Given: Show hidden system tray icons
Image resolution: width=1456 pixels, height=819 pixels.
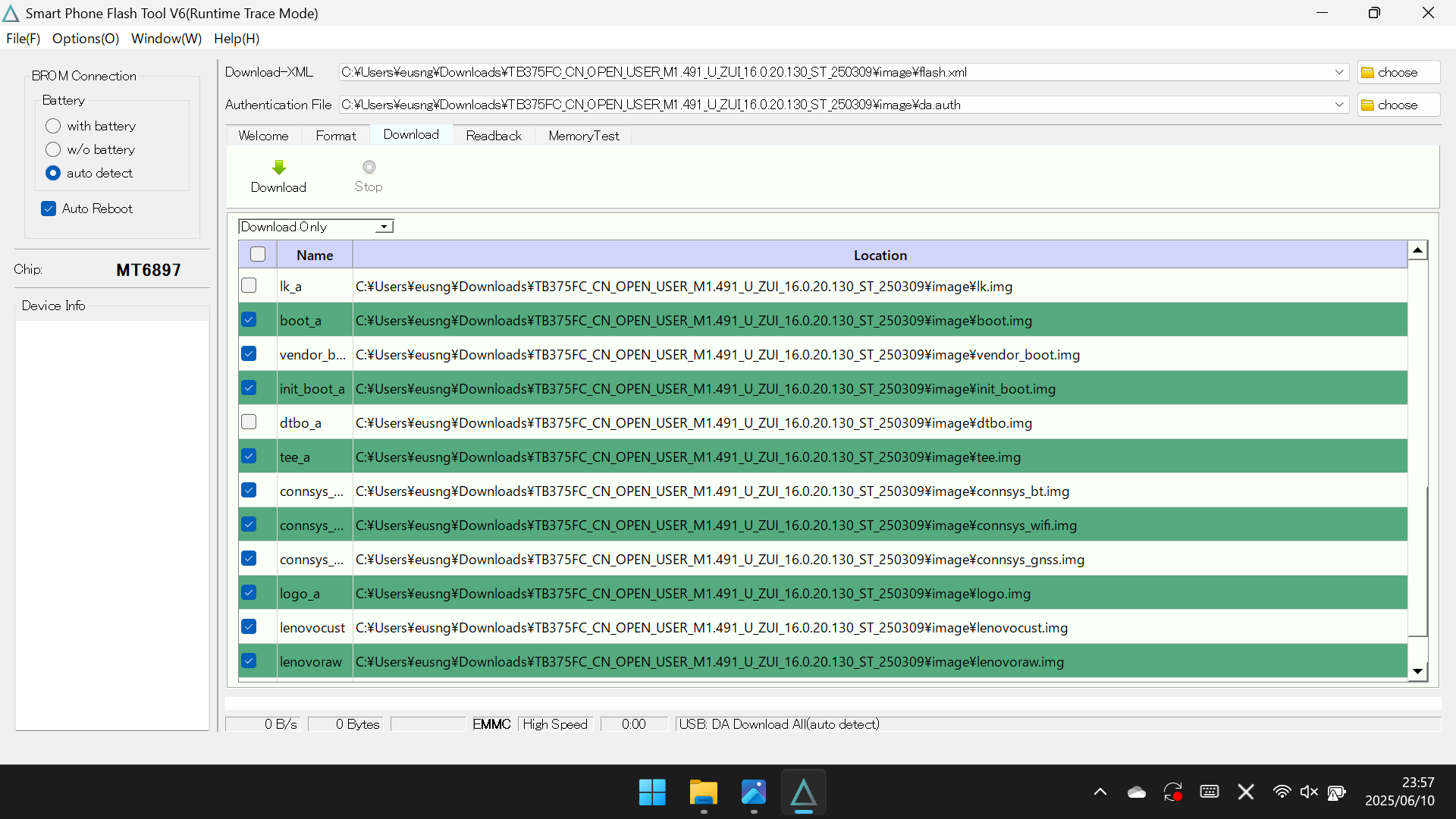Looking at the screenshot, I should [x=1100, y=792].
